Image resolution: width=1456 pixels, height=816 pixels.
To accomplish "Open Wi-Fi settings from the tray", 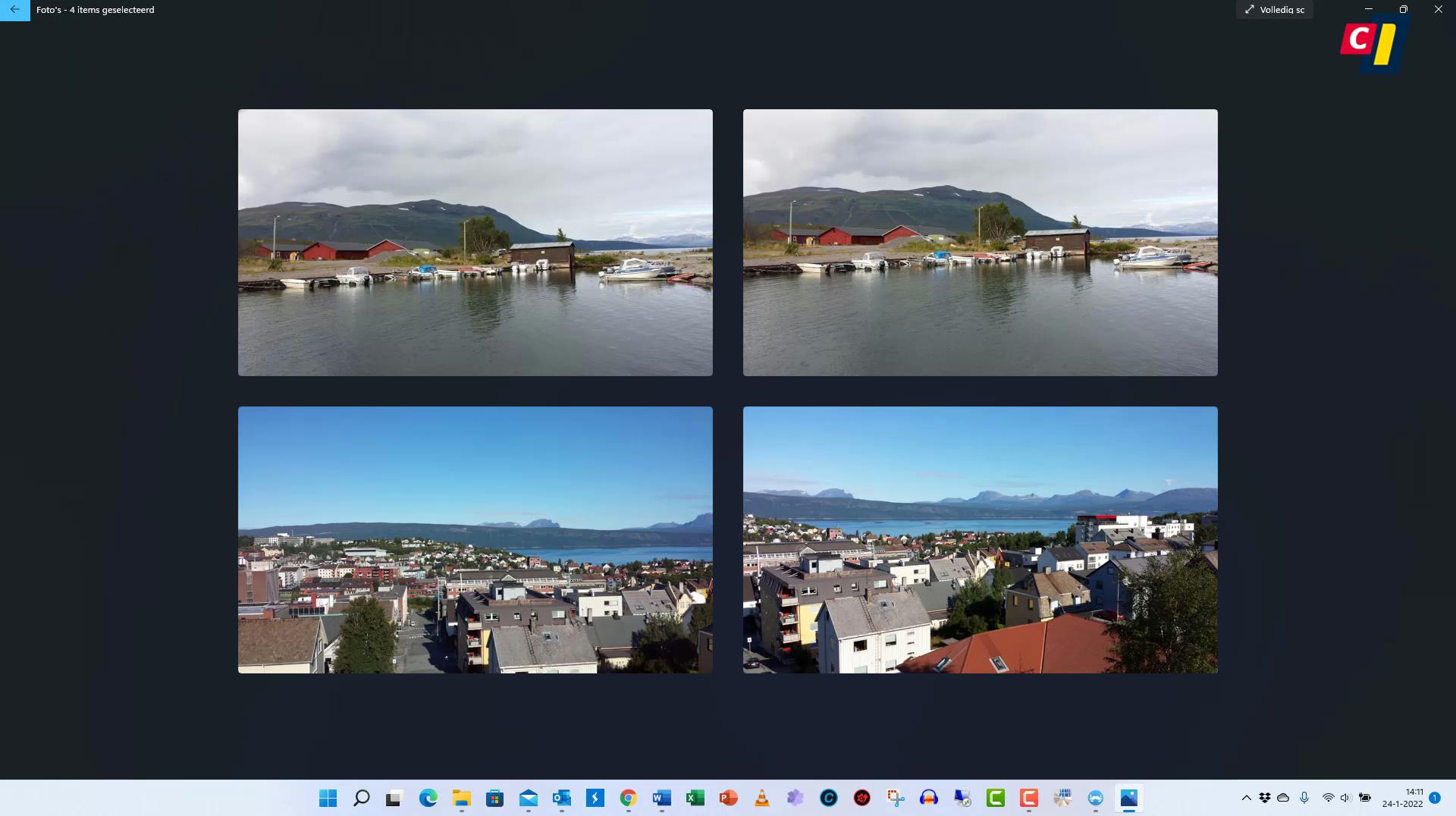I will (1327, 798).
